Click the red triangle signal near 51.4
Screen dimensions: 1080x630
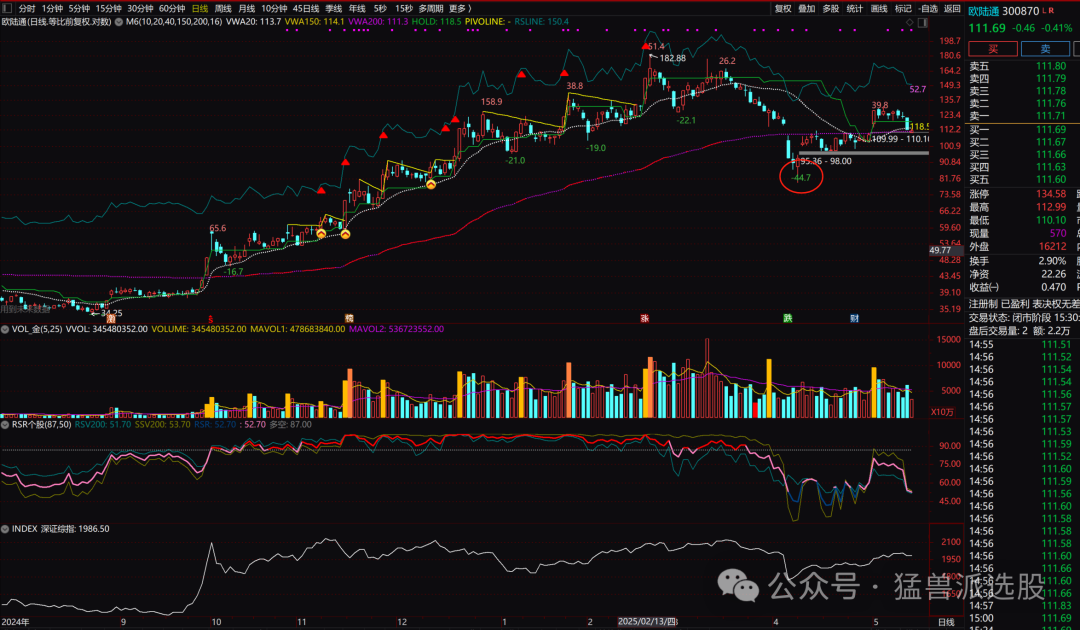coord(645,46)
